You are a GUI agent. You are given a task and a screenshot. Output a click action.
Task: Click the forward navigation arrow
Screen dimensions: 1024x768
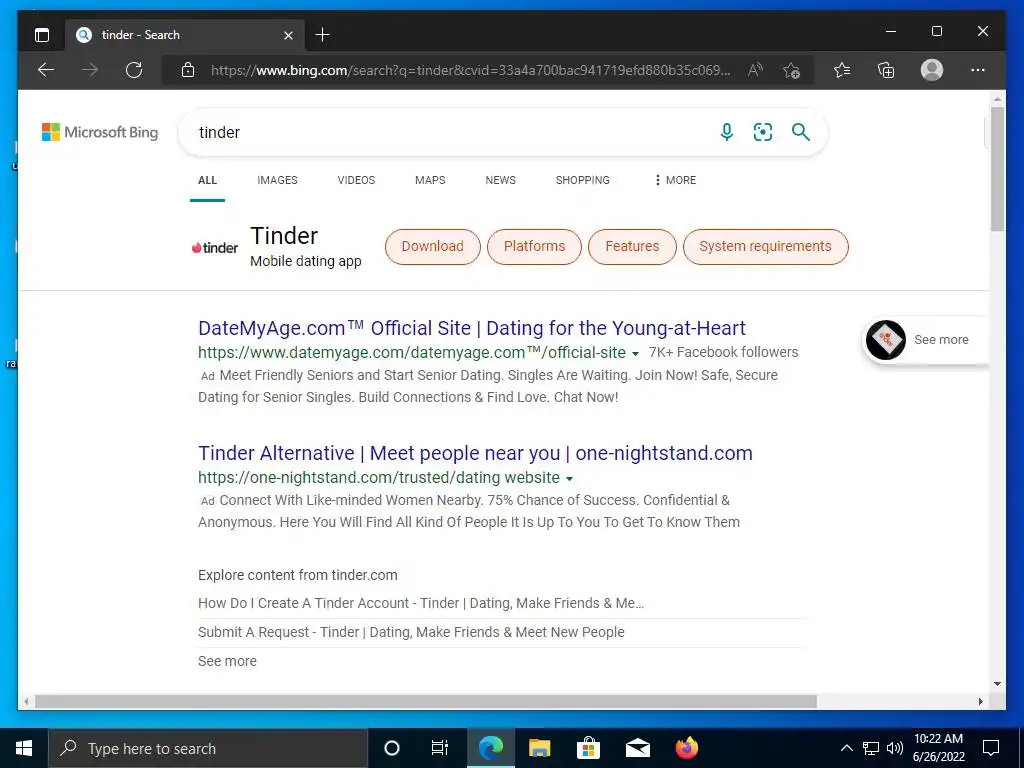click(90, 70)
